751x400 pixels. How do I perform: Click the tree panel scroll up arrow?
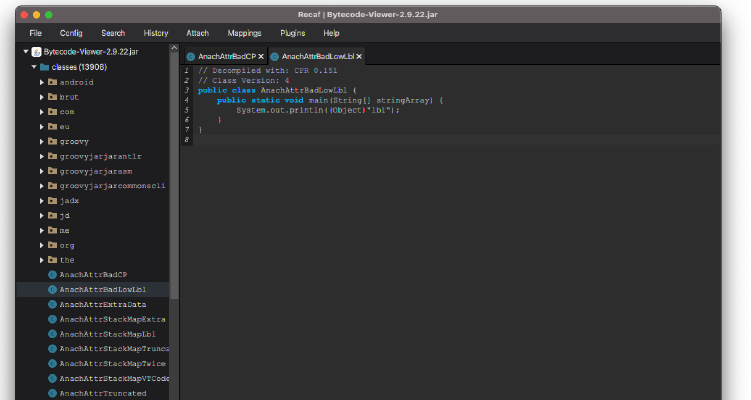pos(174,48)
